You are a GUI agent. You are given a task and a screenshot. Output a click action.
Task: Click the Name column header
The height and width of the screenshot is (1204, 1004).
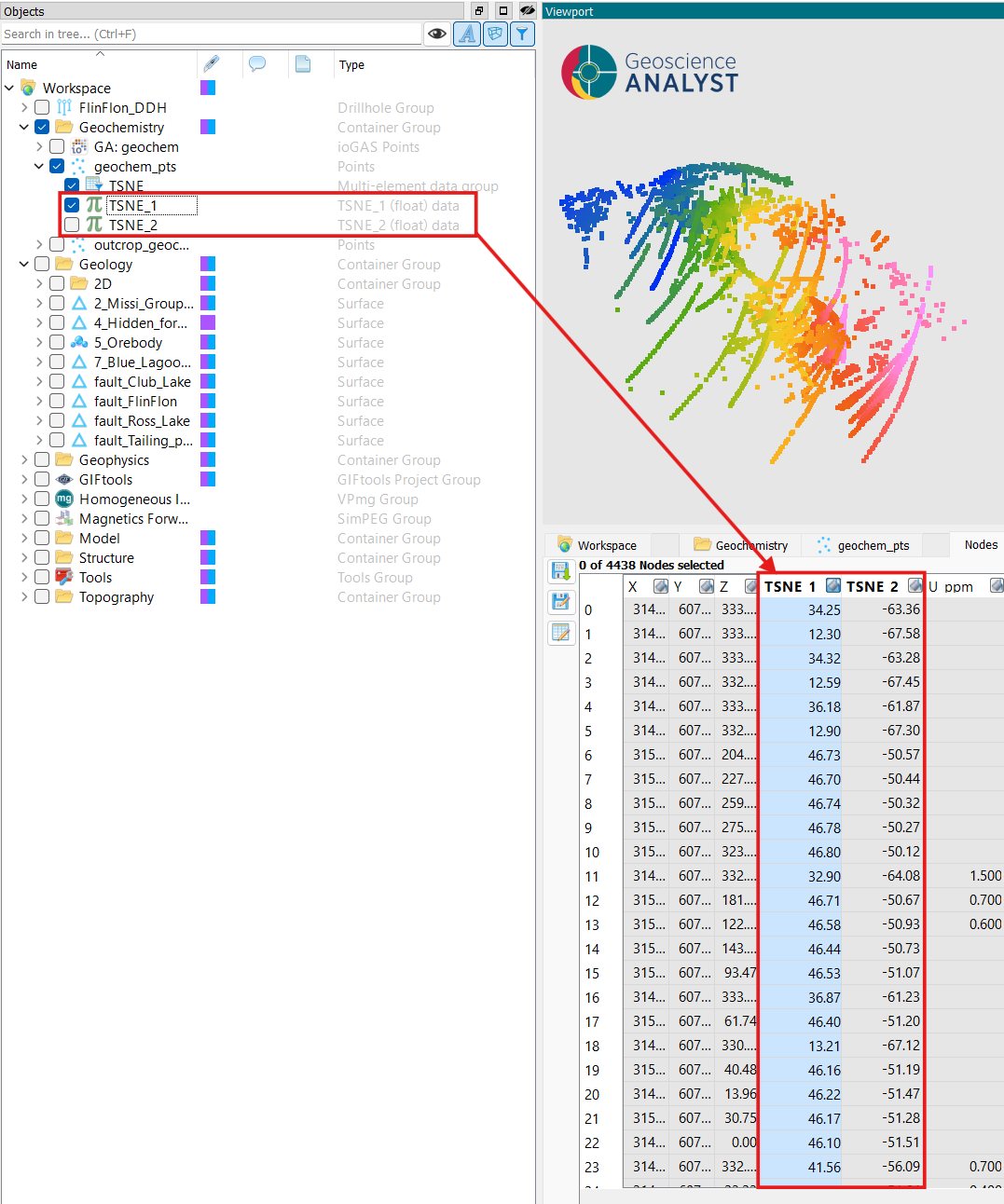point(99,64)
